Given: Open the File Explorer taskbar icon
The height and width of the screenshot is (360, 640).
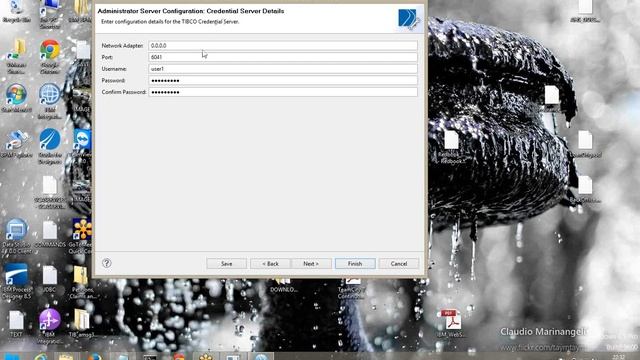Looking at the screenshot, I should [66, 356].
